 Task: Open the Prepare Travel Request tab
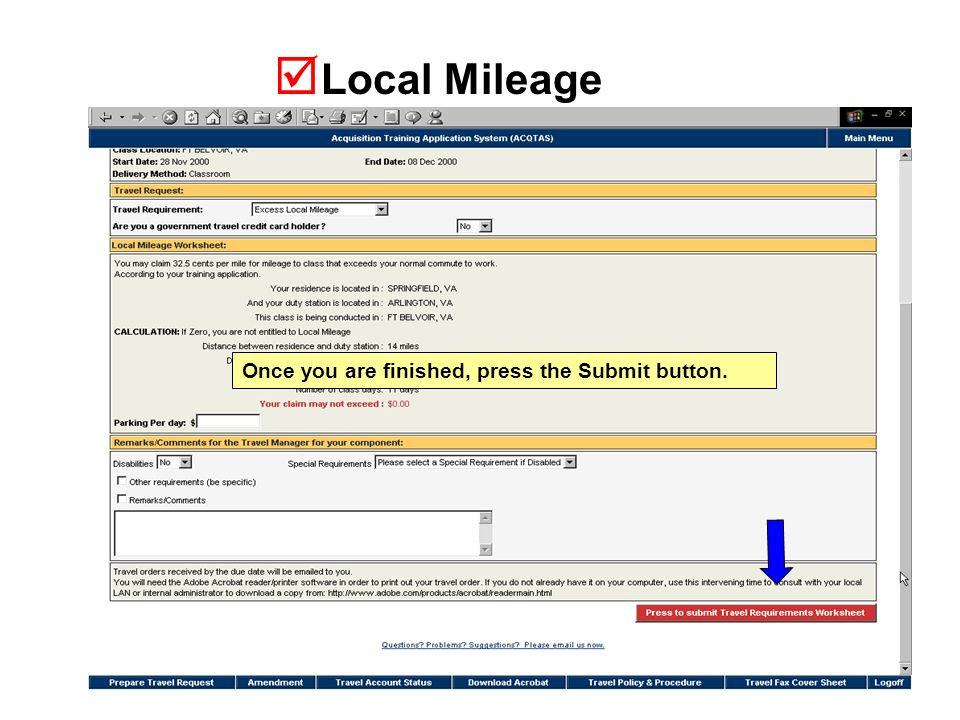pyautogui.click(x=161, y=682)
